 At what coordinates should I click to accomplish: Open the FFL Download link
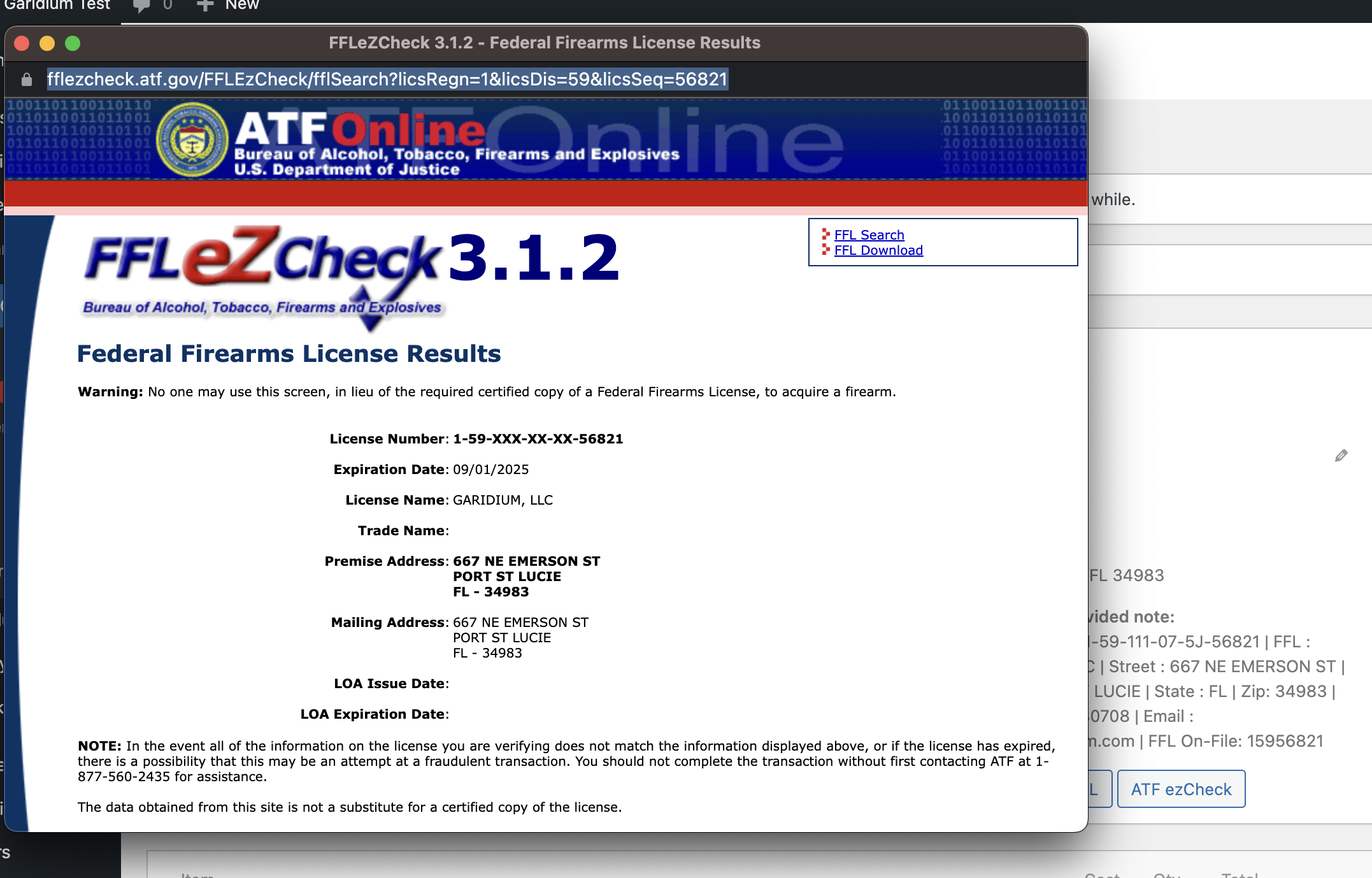tap(878, 250)
